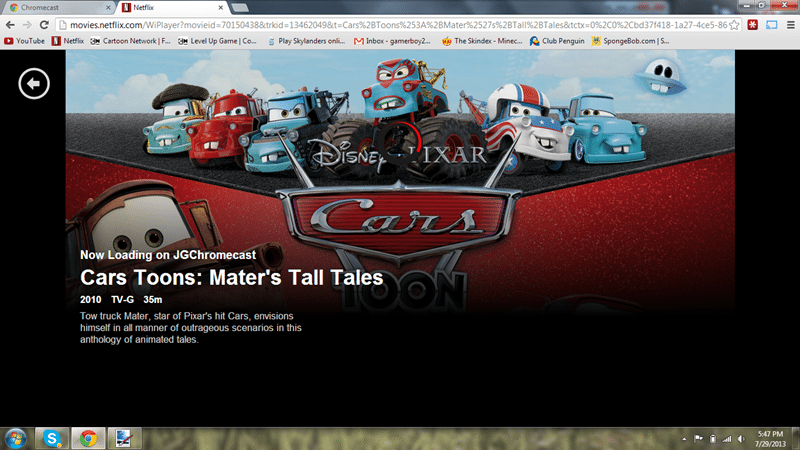
Task: Close the Chromecast tab
Action: click(x=108, y=8)
